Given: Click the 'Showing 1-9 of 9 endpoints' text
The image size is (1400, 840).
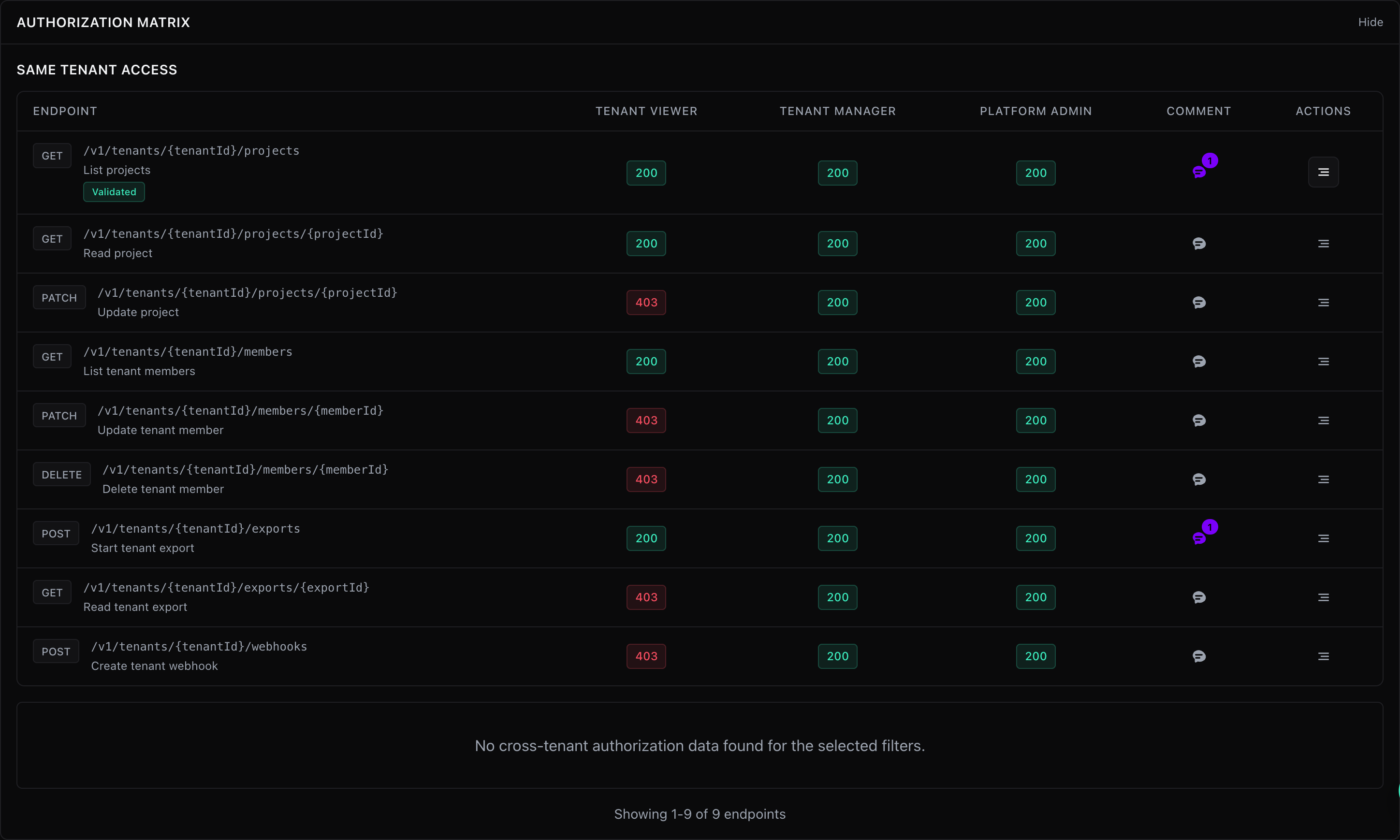Looking at the screenshot, I should 700,814.
